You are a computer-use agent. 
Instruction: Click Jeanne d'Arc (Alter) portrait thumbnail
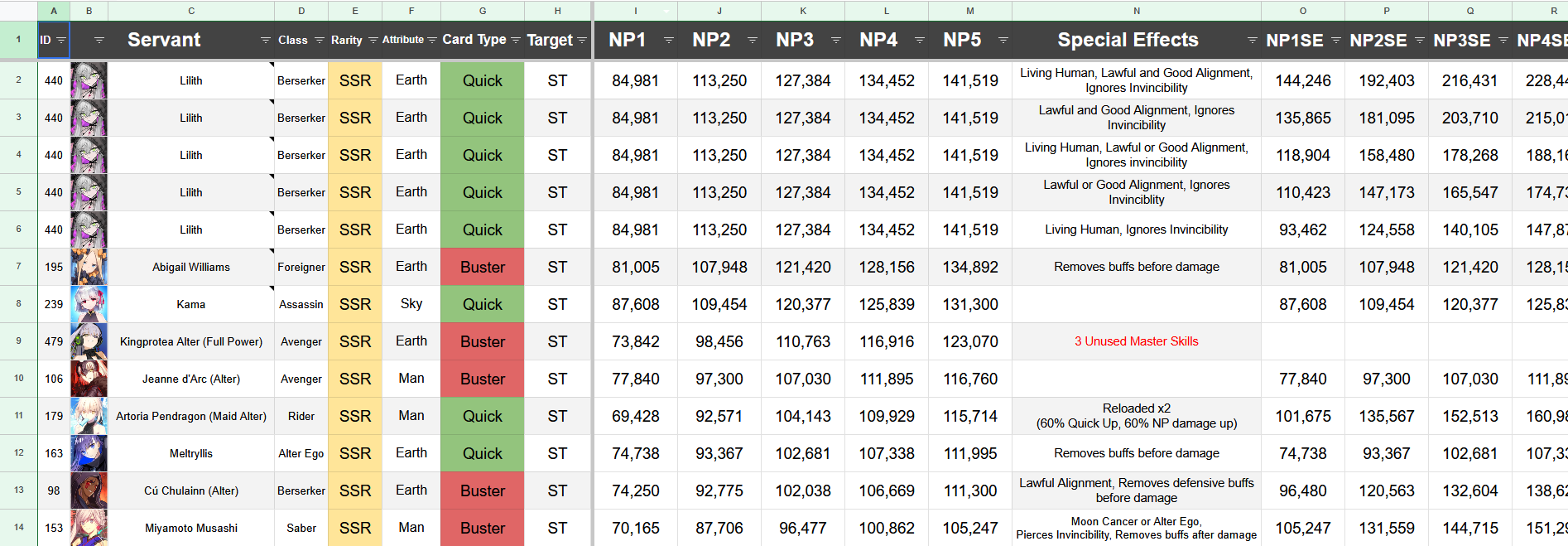(89, 379)
